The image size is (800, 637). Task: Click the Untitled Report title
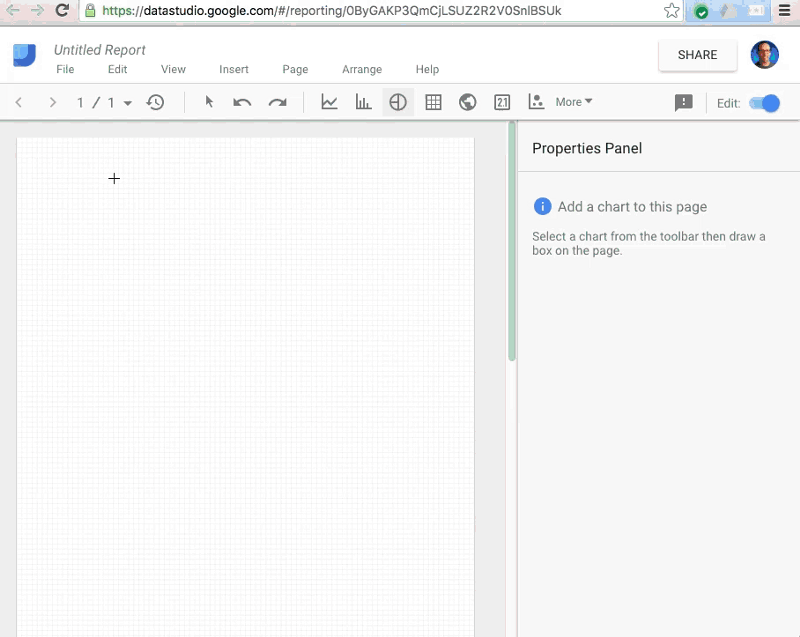click(x=100, y=50)
